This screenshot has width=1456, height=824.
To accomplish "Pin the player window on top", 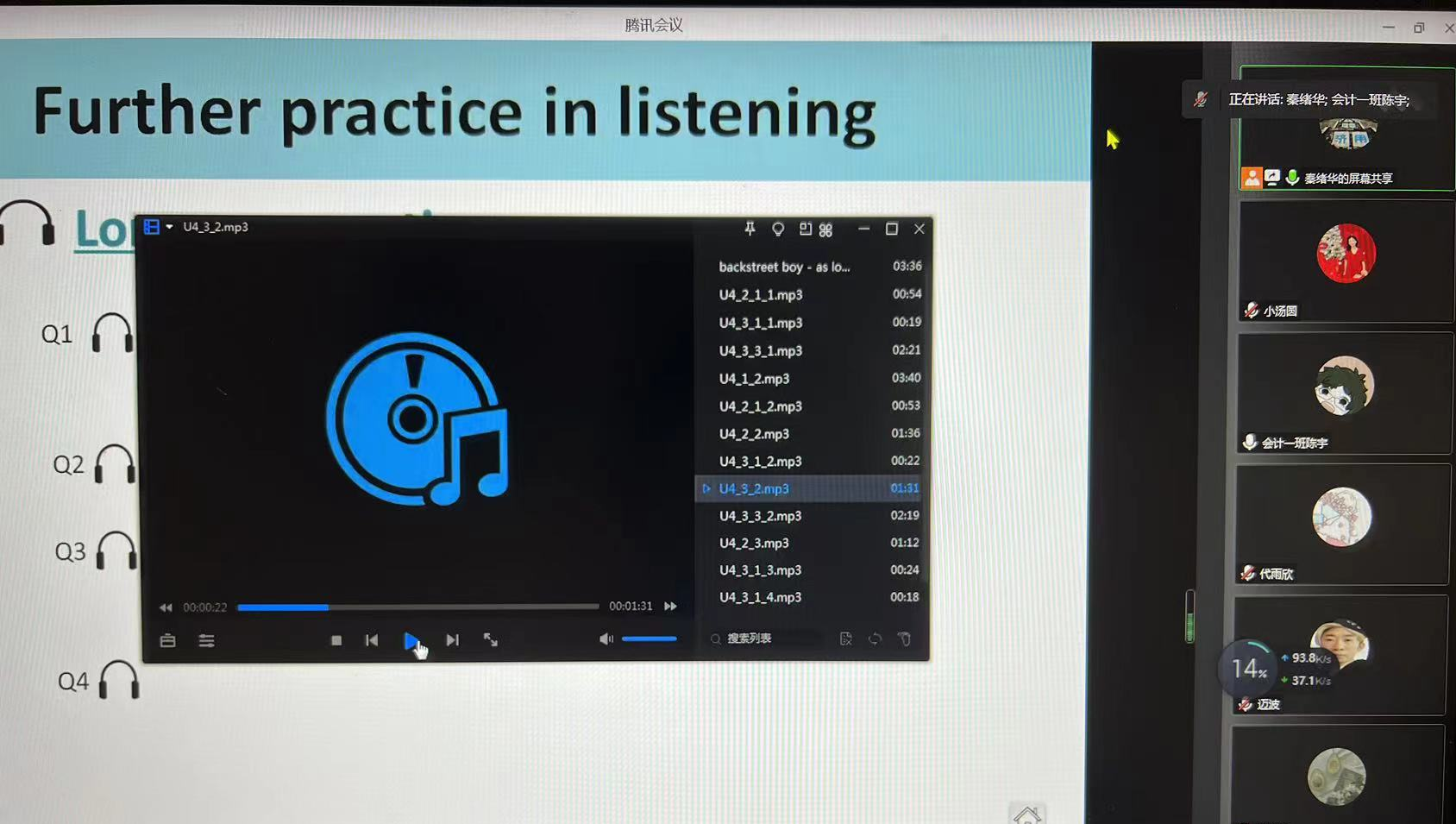I will coord(750,229).
